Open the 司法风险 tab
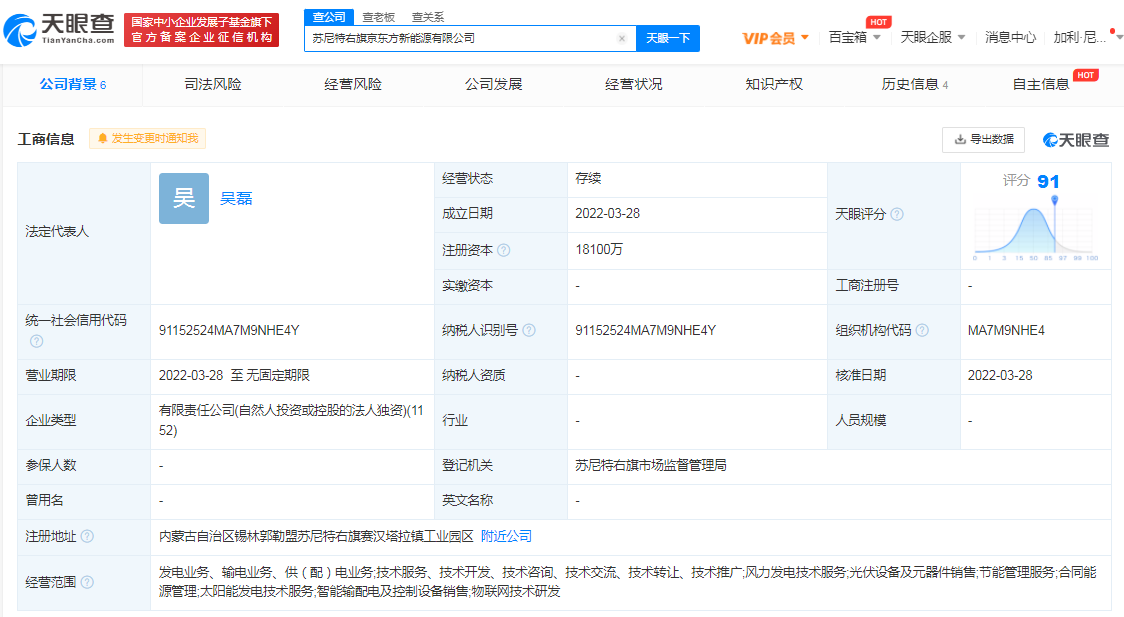Viewport: 1124px width, 617px height. click(213, 85)
